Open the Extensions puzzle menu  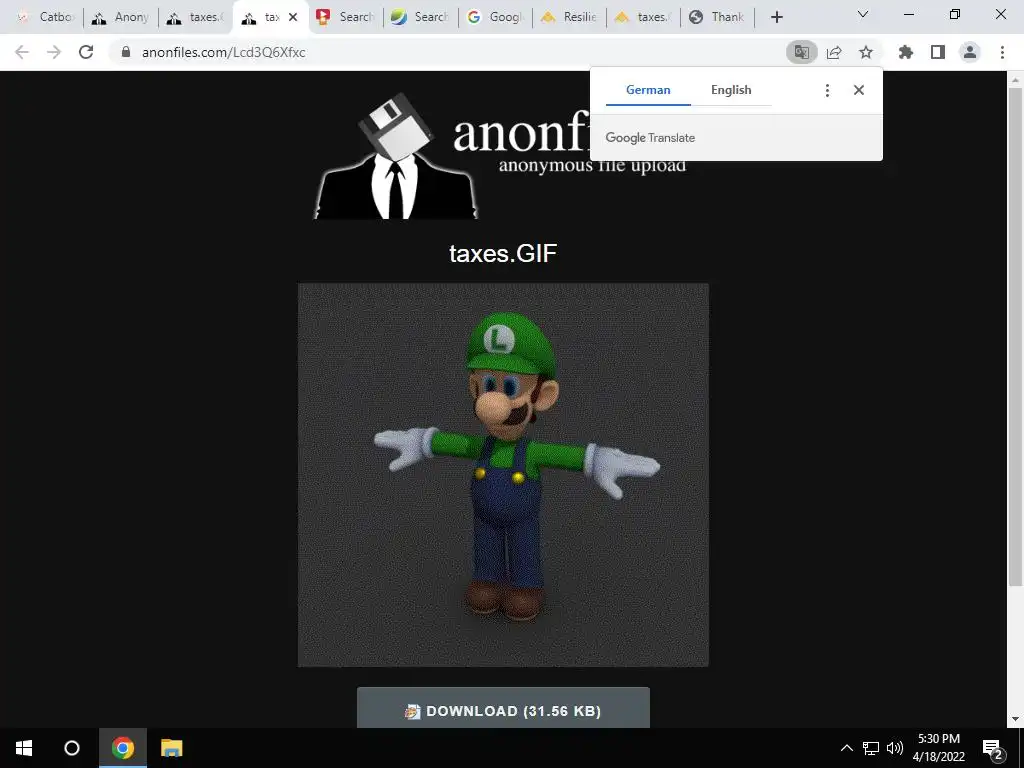pos(906,52)
